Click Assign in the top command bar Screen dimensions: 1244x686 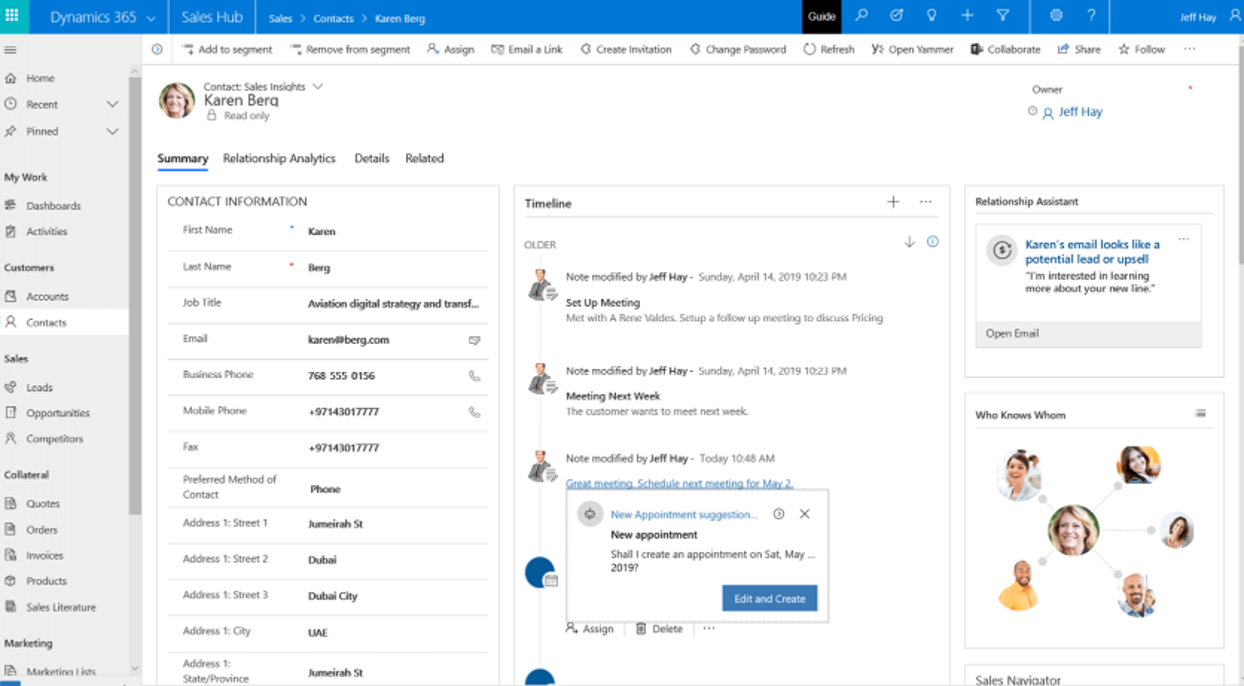(x=450, y=49)
